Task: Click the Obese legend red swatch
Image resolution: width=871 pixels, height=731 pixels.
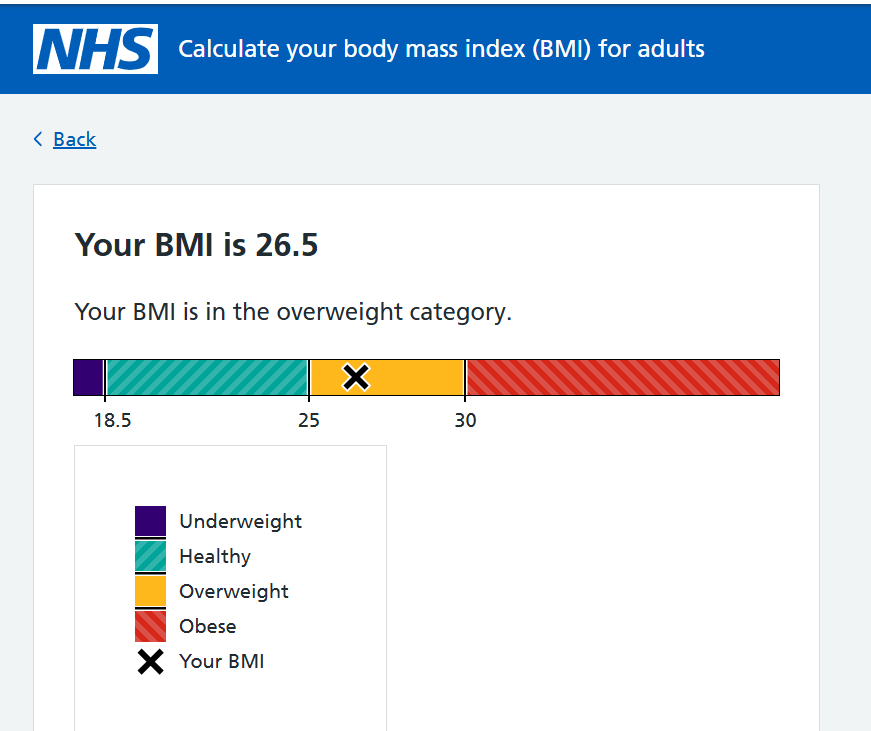Action: click(x=151, y=626)
